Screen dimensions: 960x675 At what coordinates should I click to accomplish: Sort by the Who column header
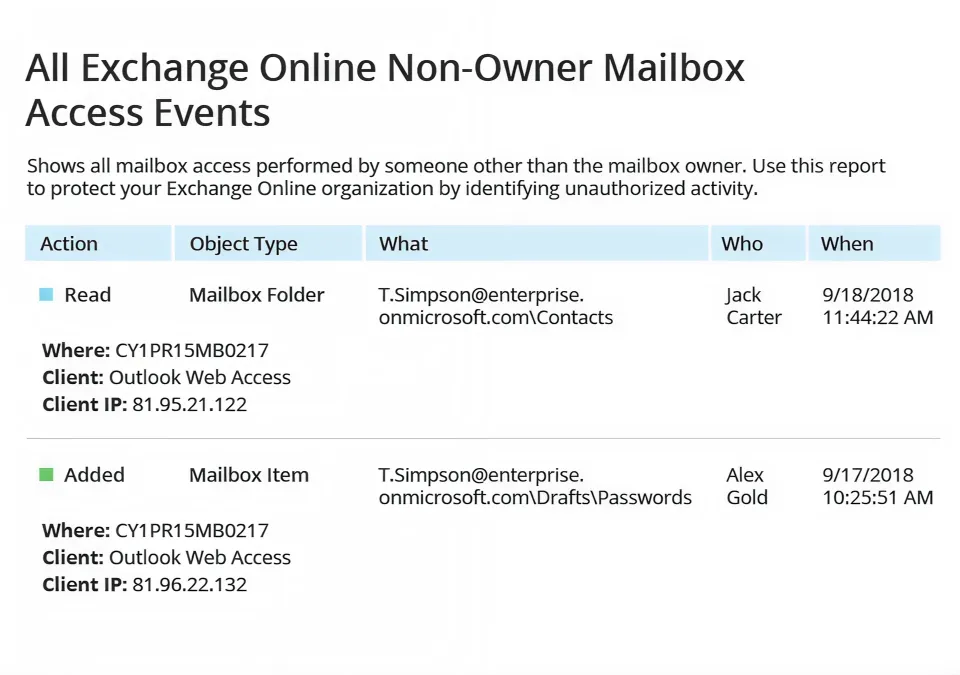click(x=742, y=243)
